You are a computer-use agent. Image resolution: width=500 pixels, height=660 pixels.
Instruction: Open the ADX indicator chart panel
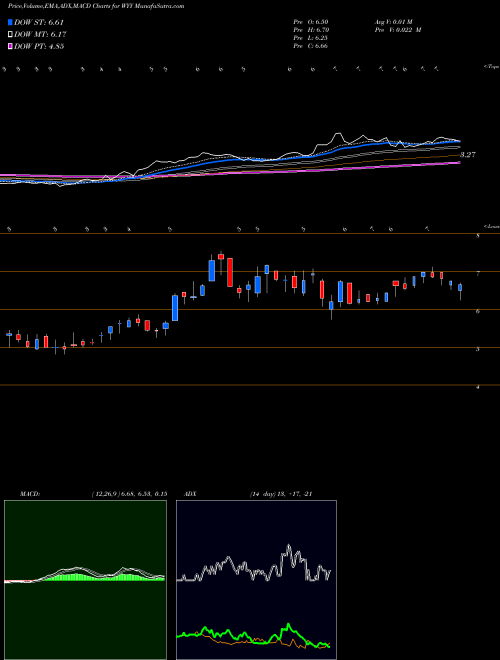coord(256,580)
